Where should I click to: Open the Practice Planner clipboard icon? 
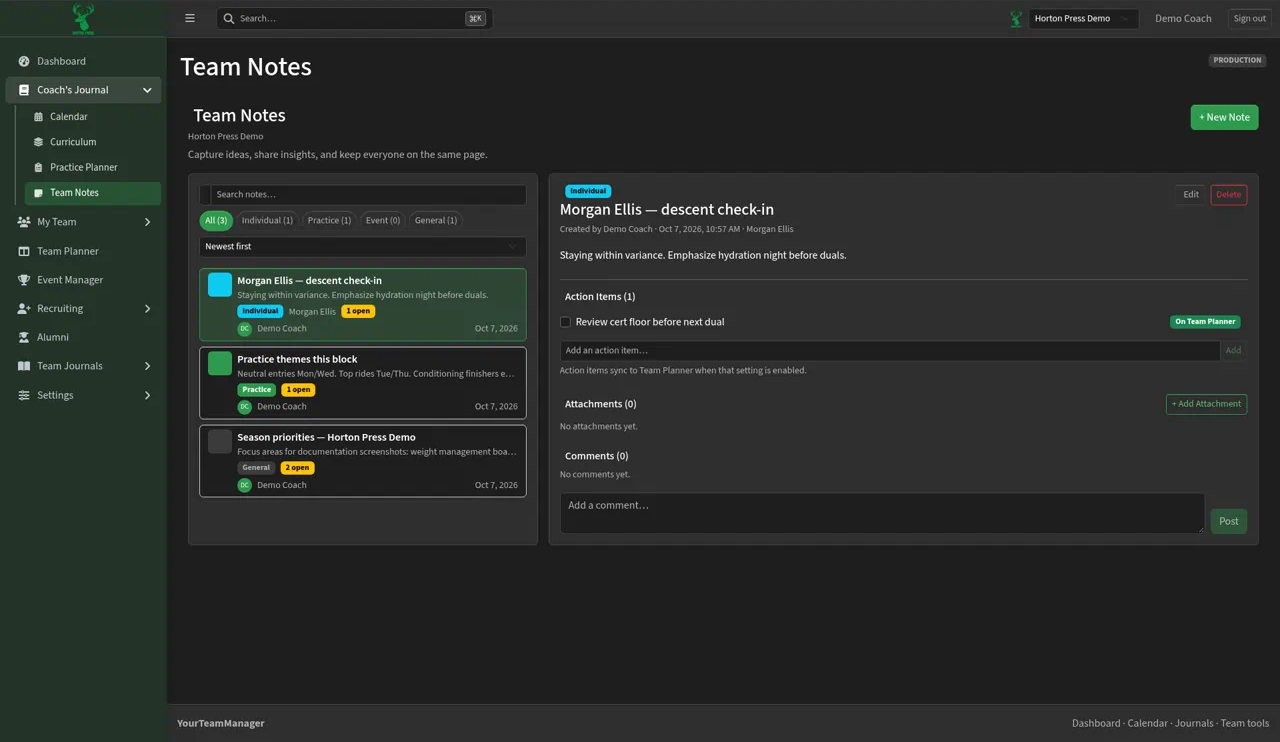[38, 168]
